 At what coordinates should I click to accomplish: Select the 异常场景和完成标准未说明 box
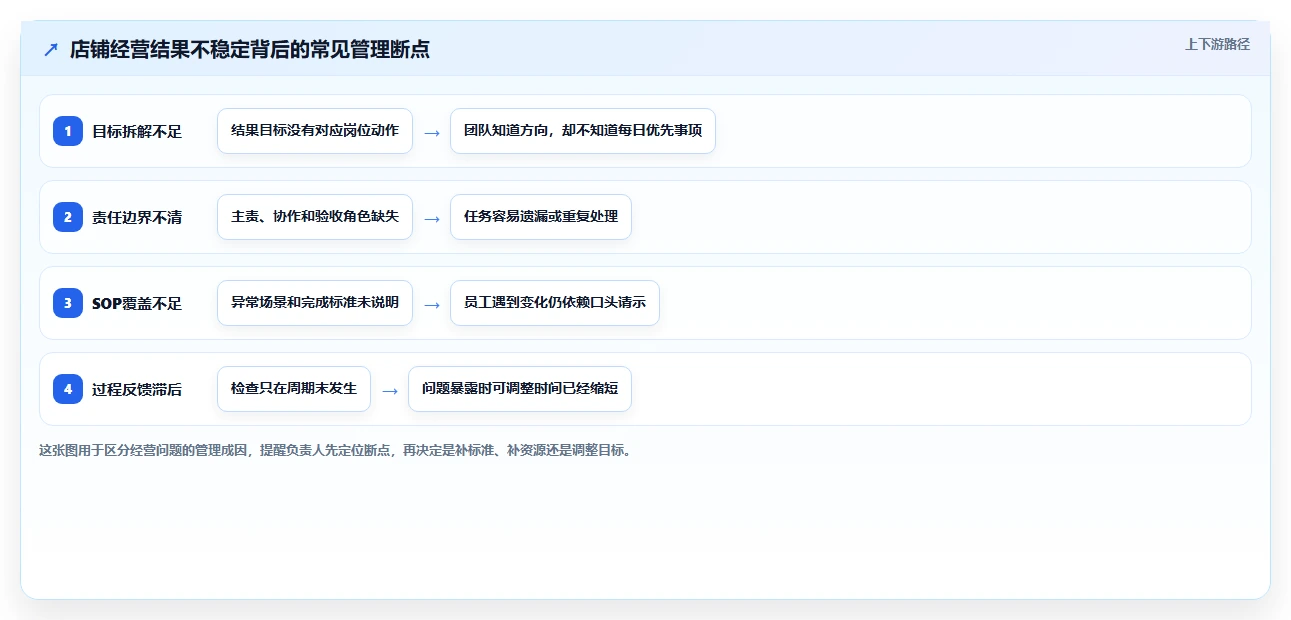tap(315, 303)
